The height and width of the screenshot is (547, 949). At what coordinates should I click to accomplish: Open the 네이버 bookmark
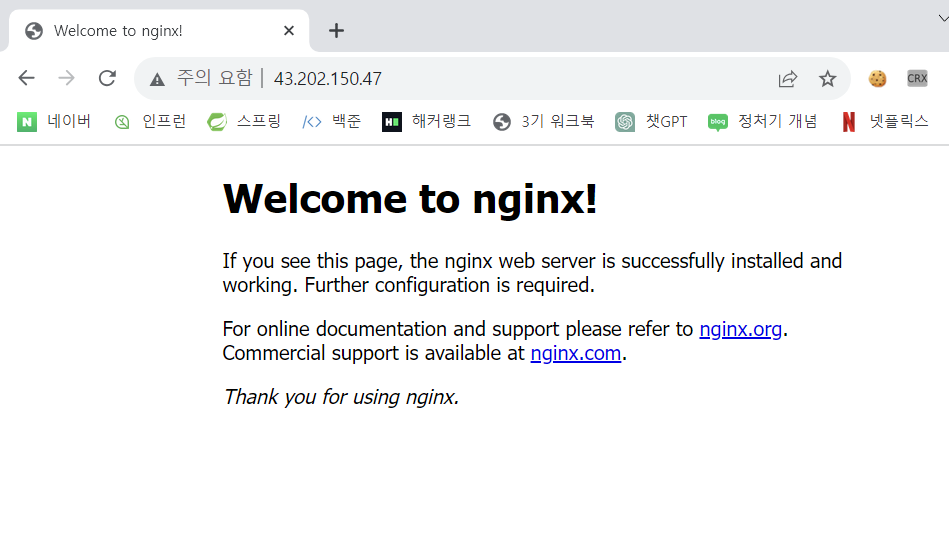pos(54,122)
